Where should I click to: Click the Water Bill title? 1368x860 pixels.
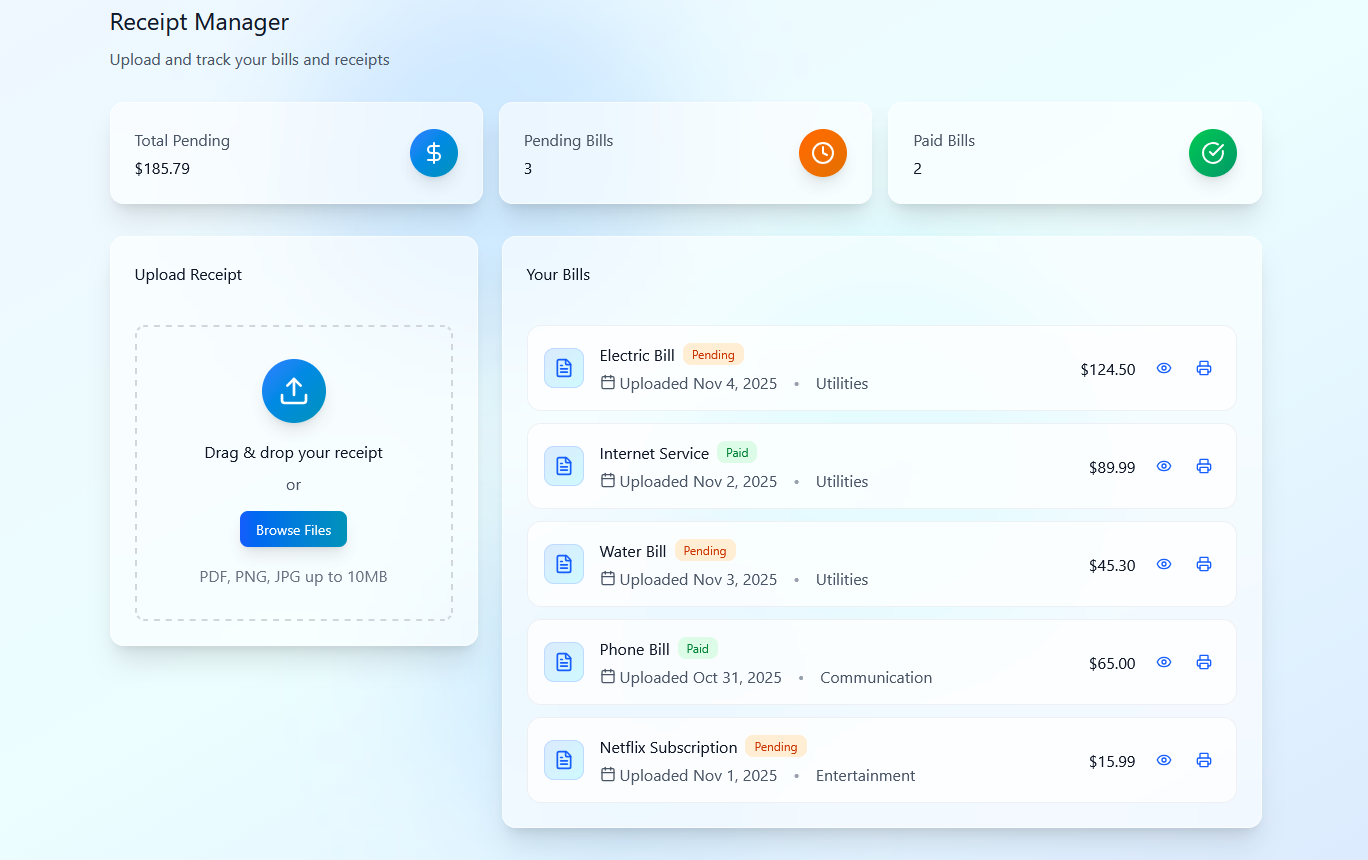tap(633, 552)
